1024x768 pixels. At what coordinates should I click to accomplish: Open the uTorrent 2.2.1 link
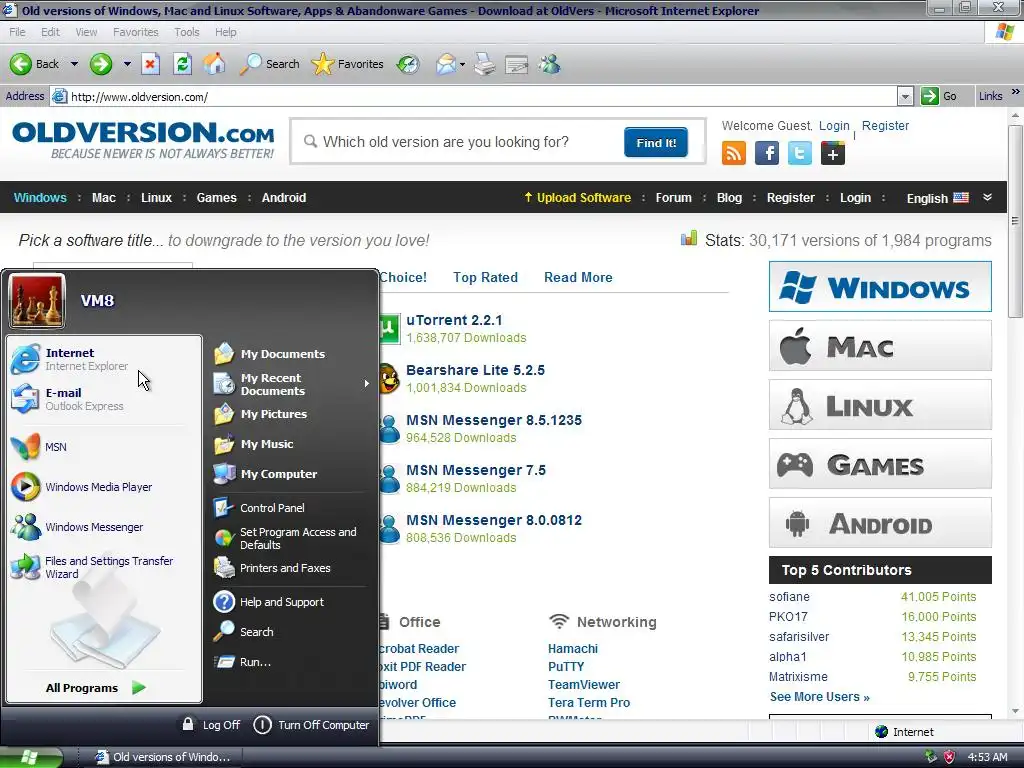coord(454,320)
